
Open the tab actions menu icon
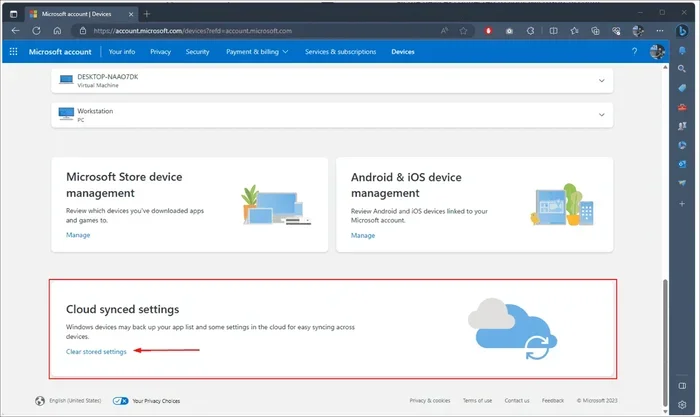coord(13,14)
